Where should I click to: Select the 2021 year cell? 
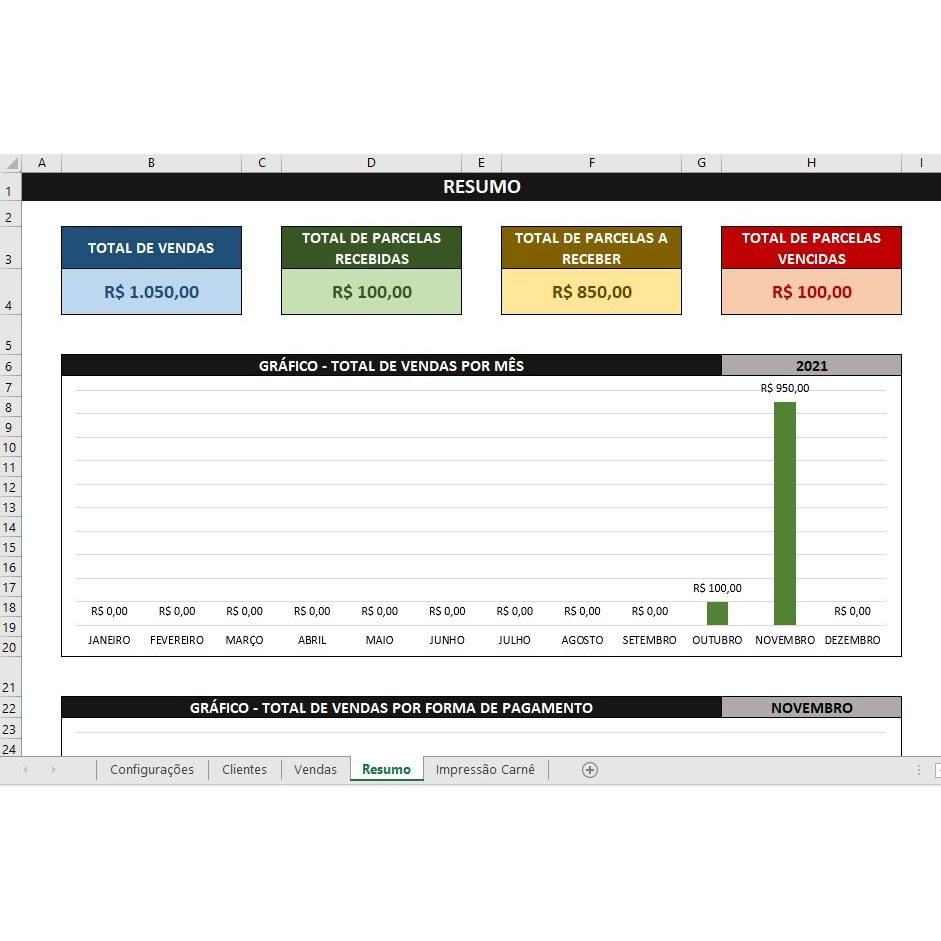click(811, 365)
